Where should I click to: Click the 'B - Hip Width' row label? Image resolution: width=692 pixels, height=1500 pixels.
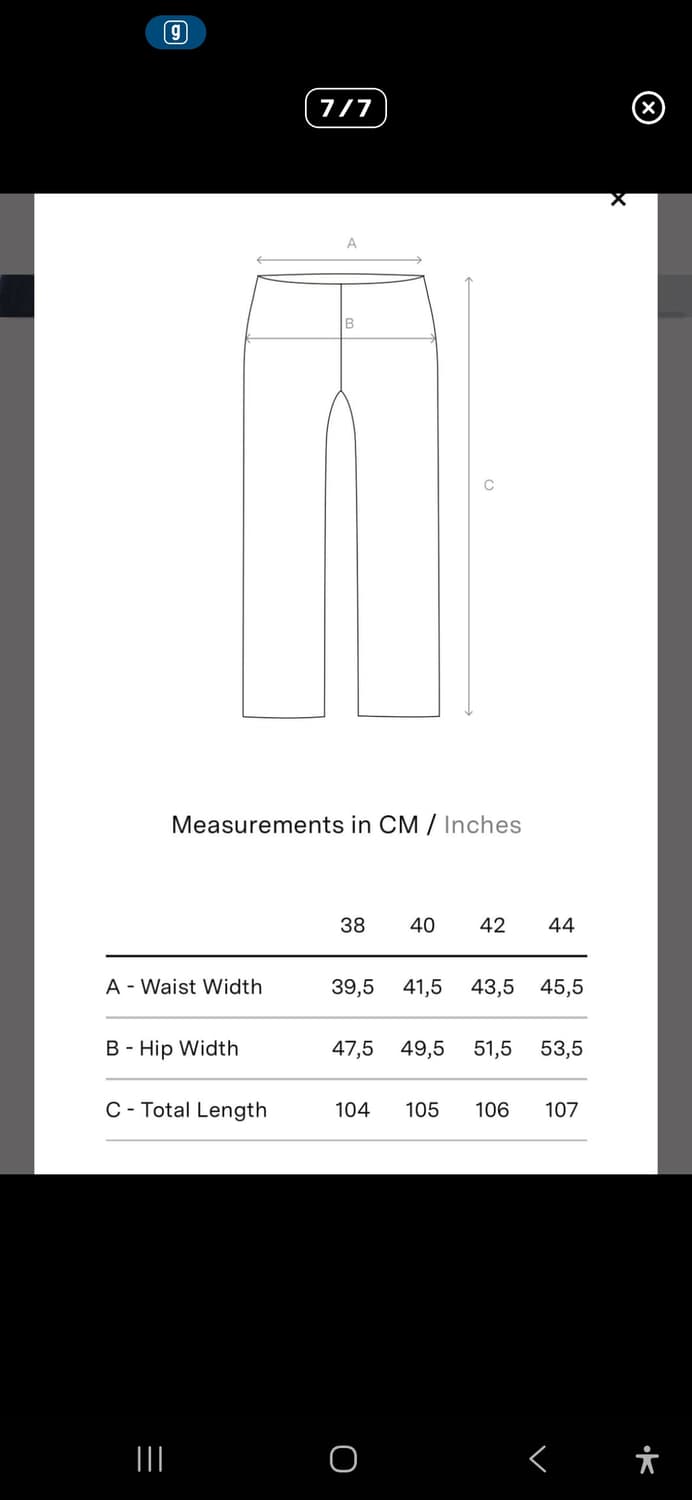[172, 1048]
